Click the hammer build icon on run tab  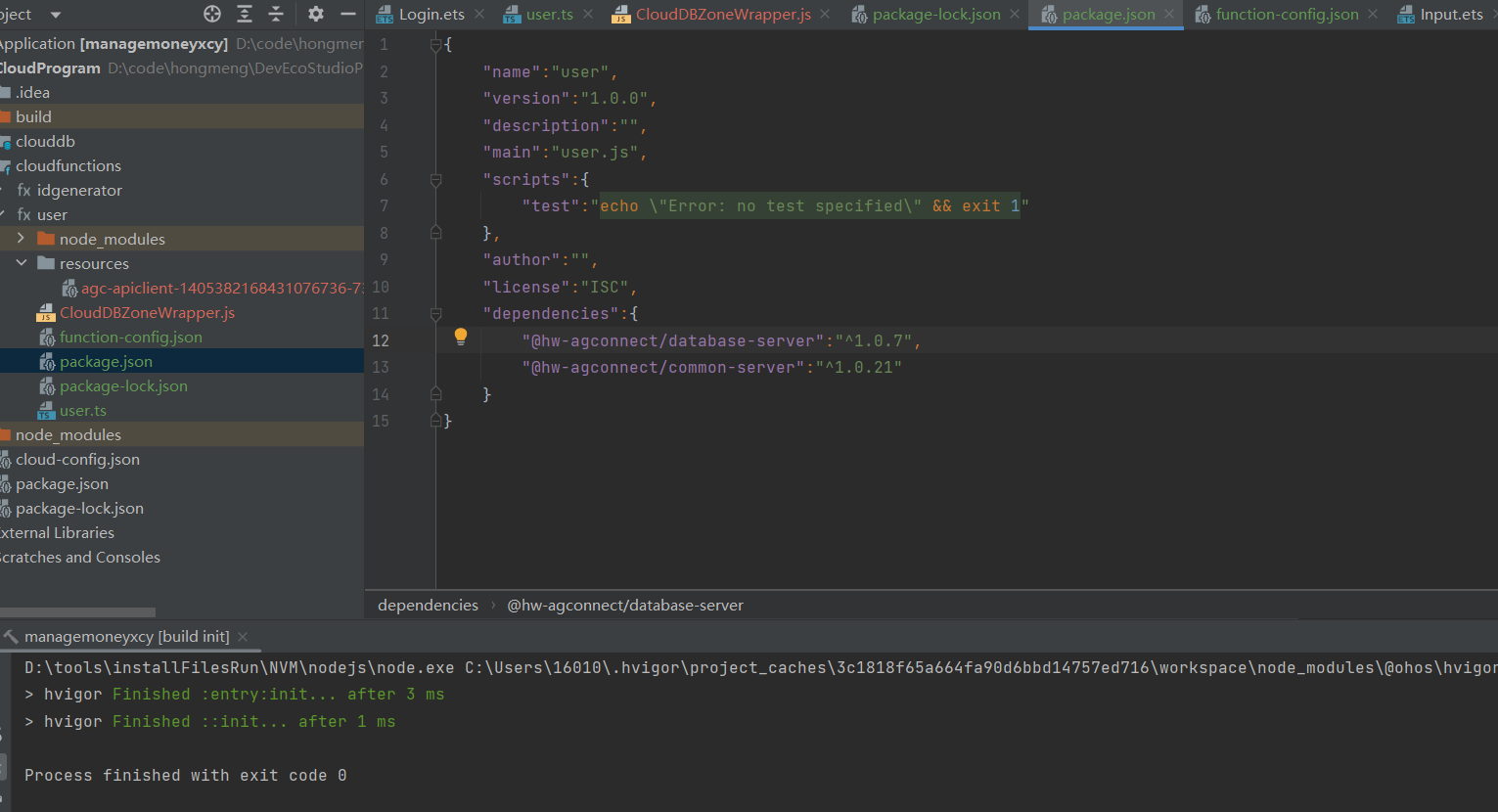coord(11,636)
